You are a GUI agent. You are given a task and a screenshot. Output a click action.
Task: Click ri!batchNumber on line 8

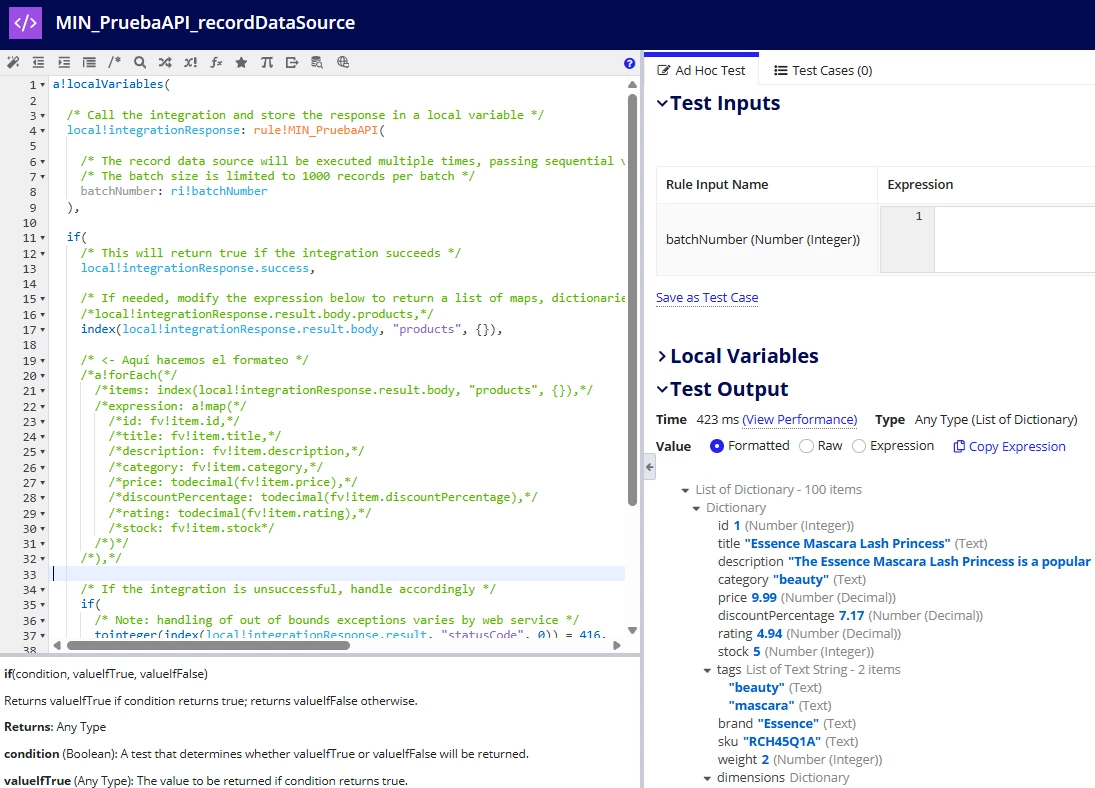tap(219, 191)
